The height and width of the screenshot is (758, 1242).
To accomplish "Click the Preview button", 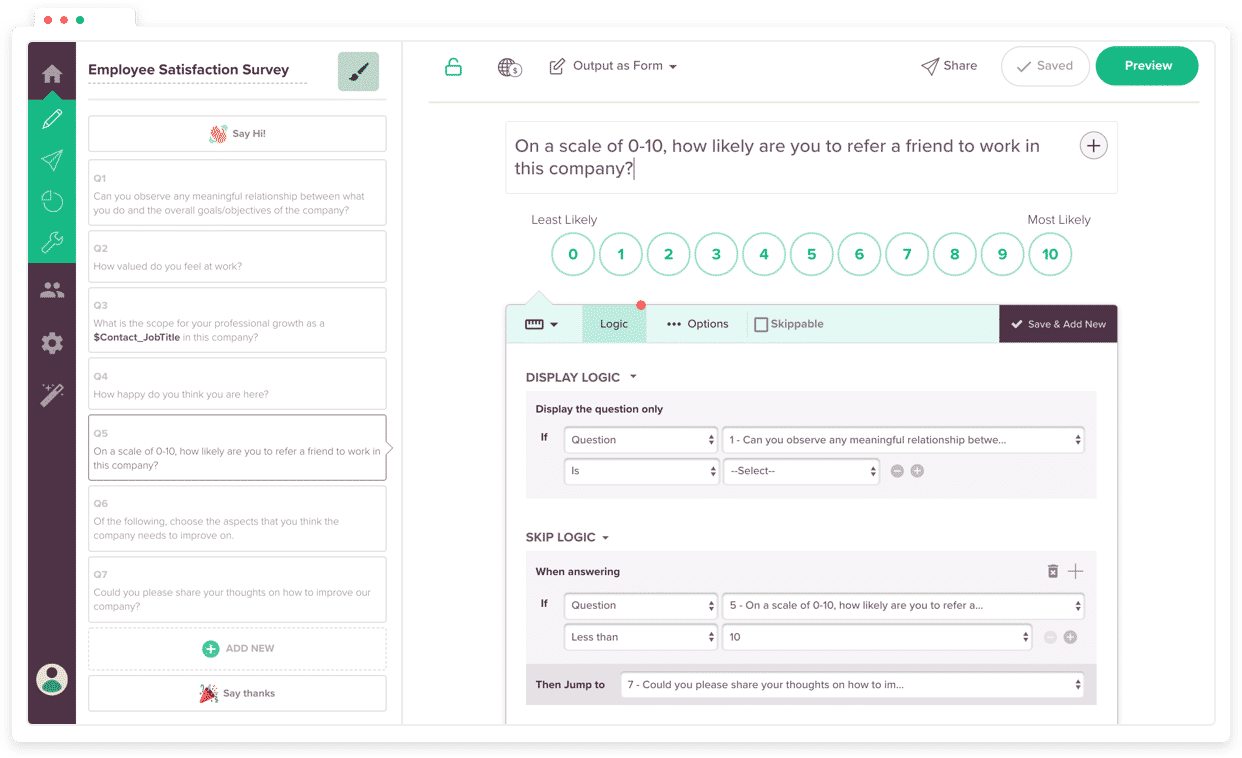I will click(1147, 66).
